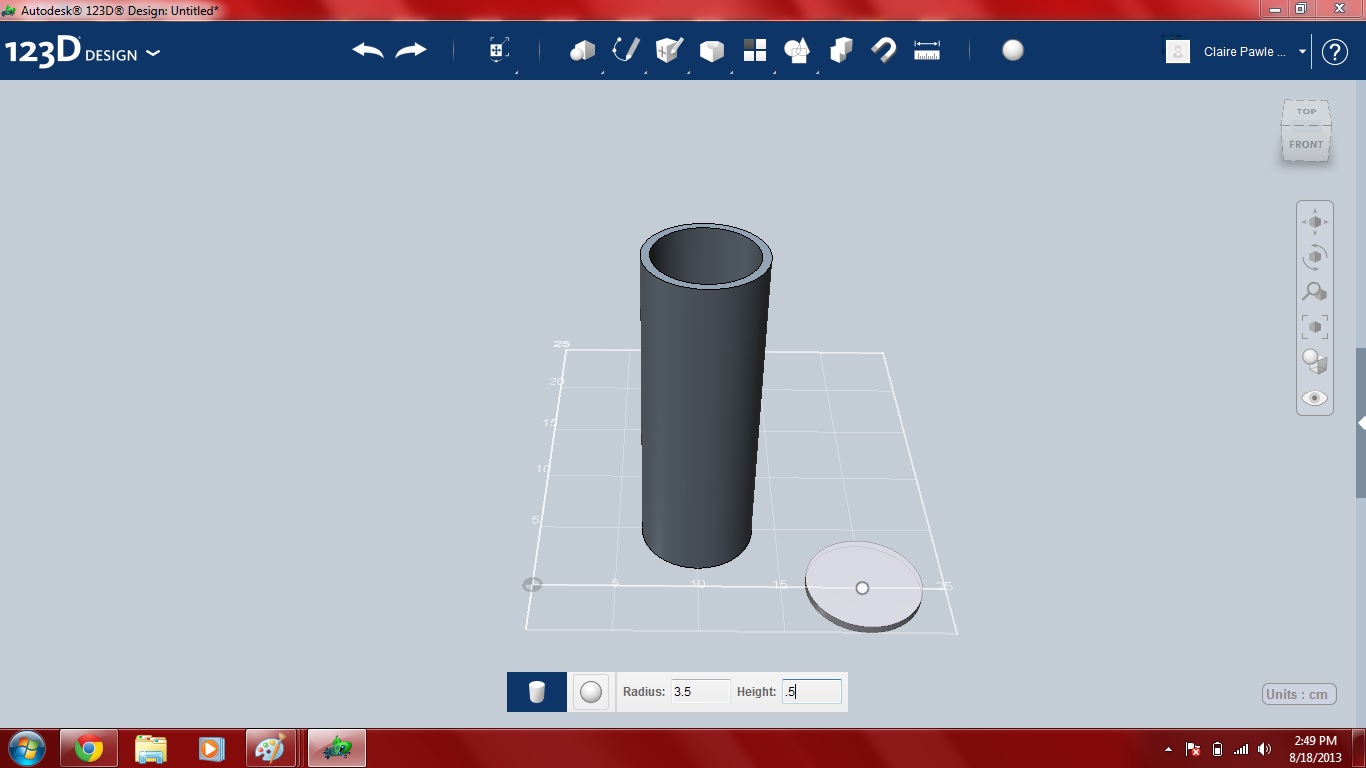
Task: Open the Transform tool
Action: [x=499, y=50]
